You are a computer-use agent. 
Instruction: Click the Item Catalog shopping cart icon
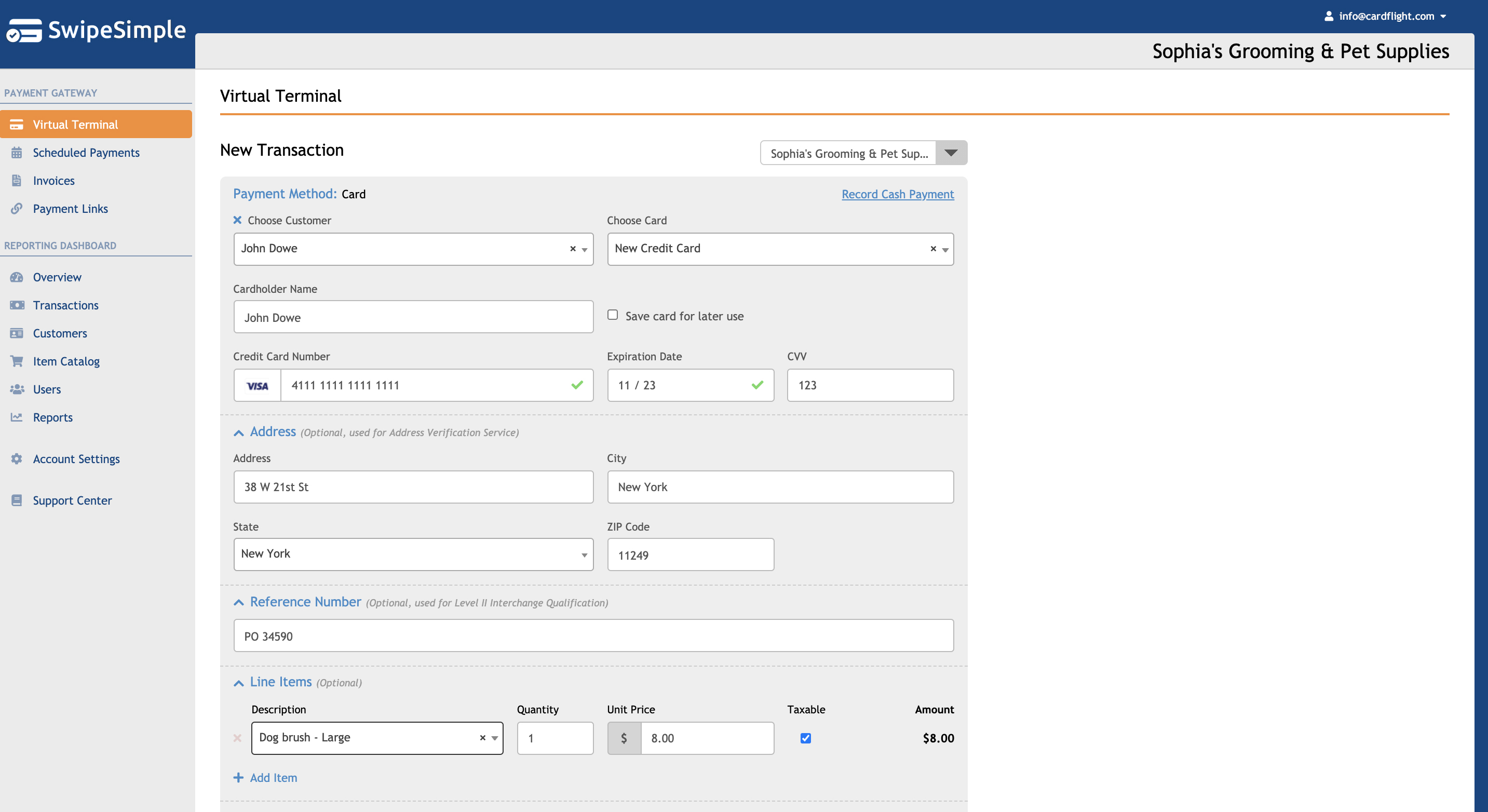(16, 361)
